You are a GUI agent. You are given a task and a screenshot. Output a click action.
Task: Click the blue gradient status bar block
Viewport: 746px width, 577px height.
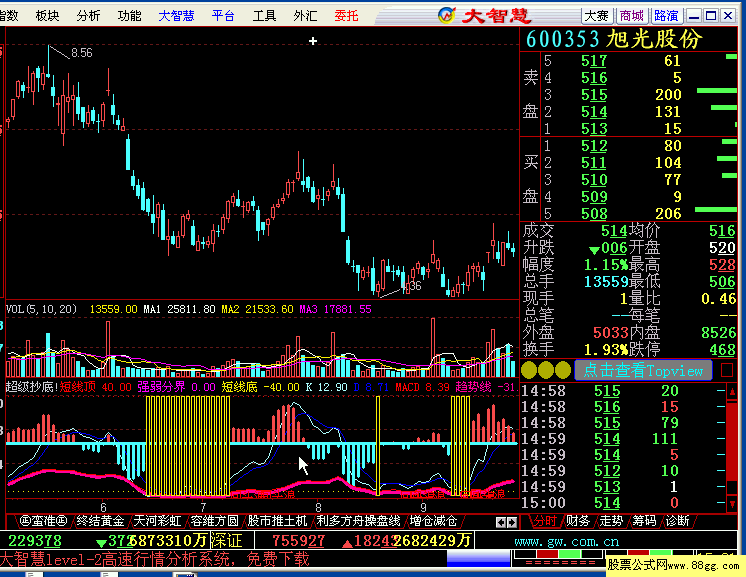point(479,559)
